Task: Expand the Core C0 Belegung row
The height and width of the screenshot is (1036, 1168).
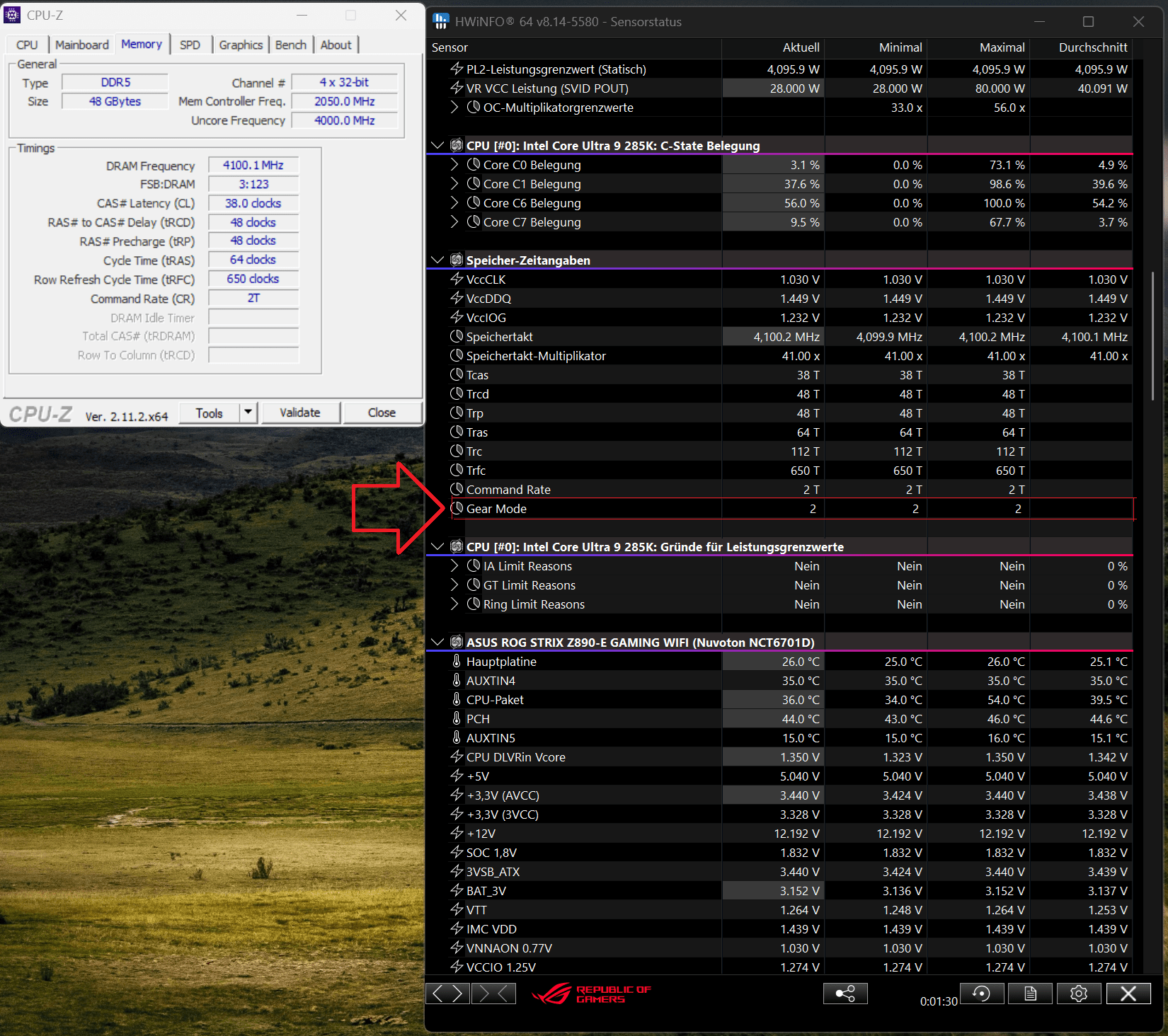Action: tap(454, 164)
